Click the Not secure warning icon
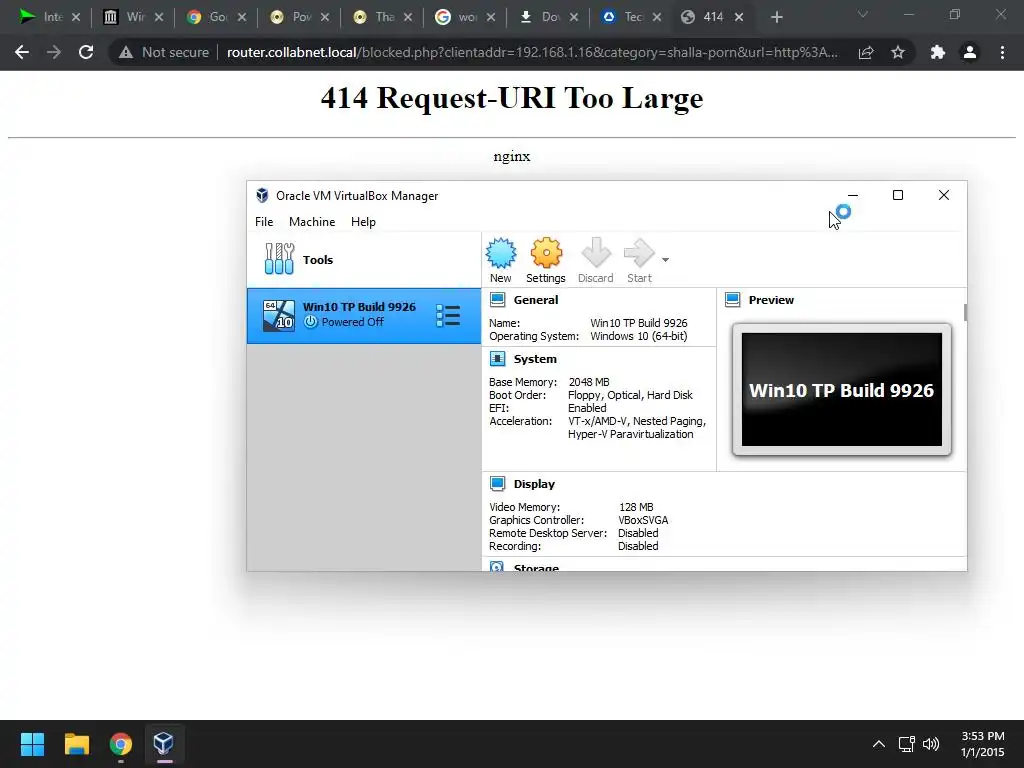The width and height of the screenshot is (1024, 768). pyautogui.click(x=125, y=52)
